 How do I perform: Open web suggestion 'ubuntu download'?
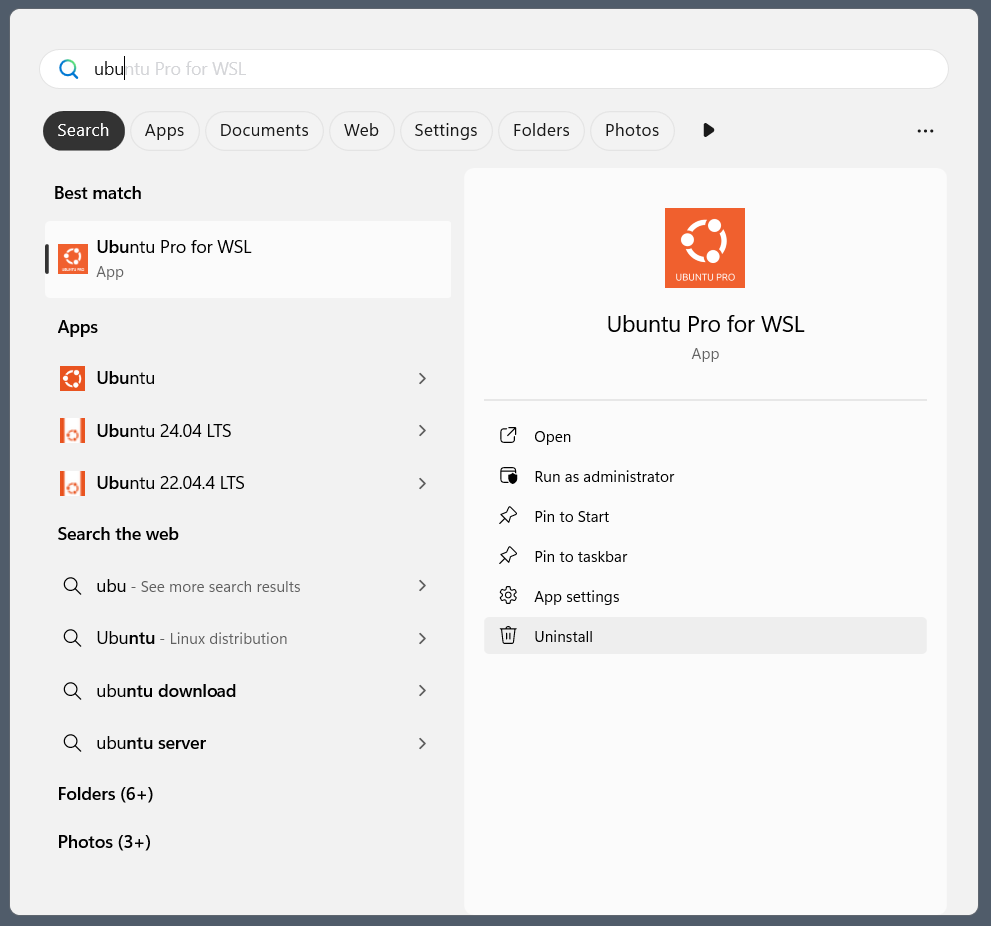pos(248,691)
